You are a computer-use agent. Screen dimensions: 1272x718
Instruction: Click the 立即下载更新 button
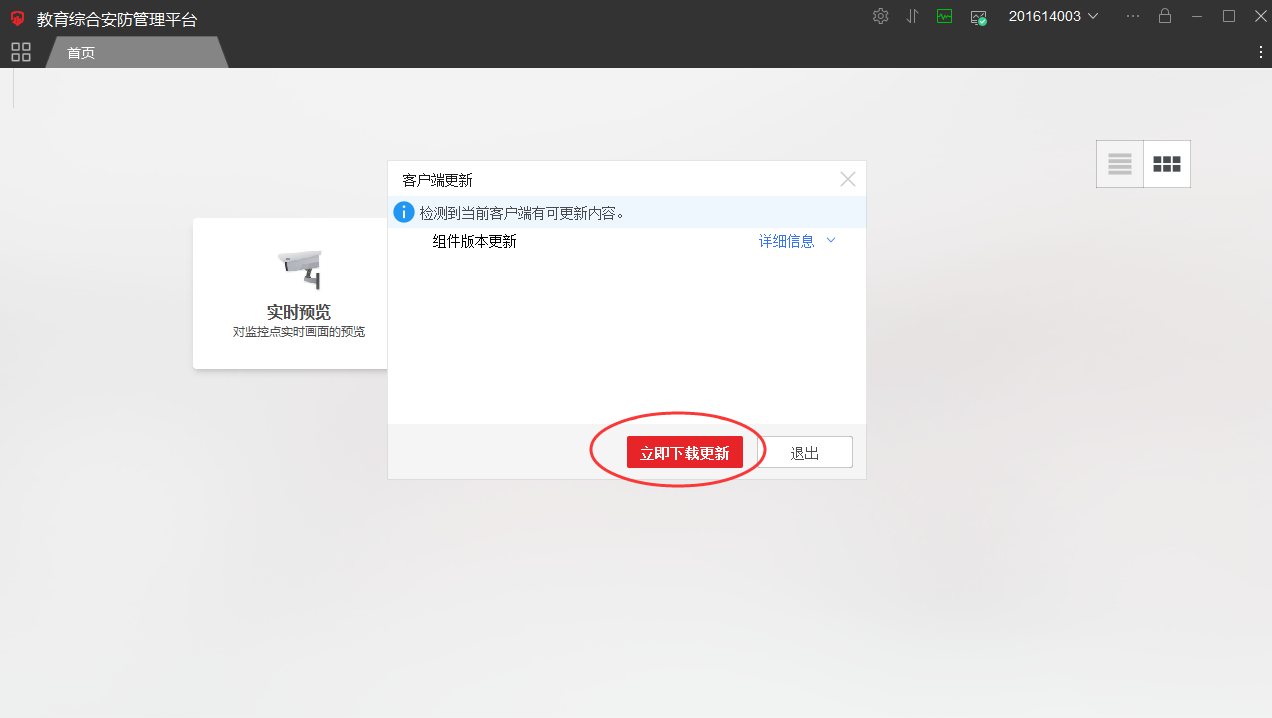pos(685,453)
